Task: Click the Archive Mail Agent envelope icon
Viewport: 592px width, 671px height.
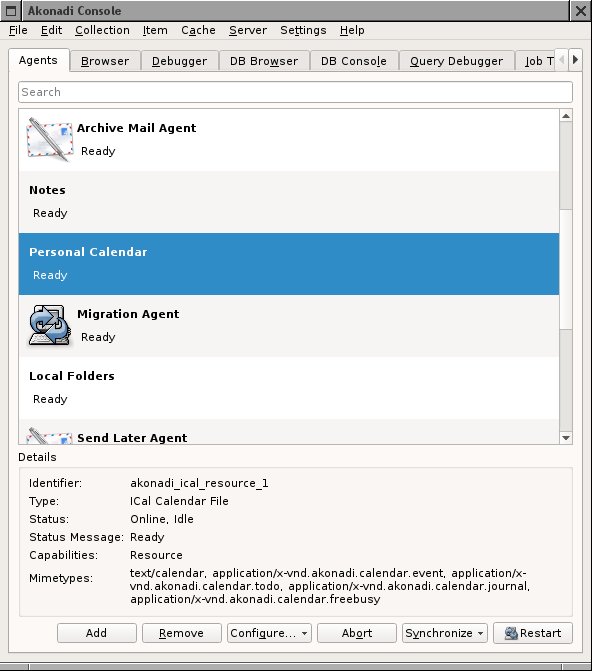Action: click(49, 140)
